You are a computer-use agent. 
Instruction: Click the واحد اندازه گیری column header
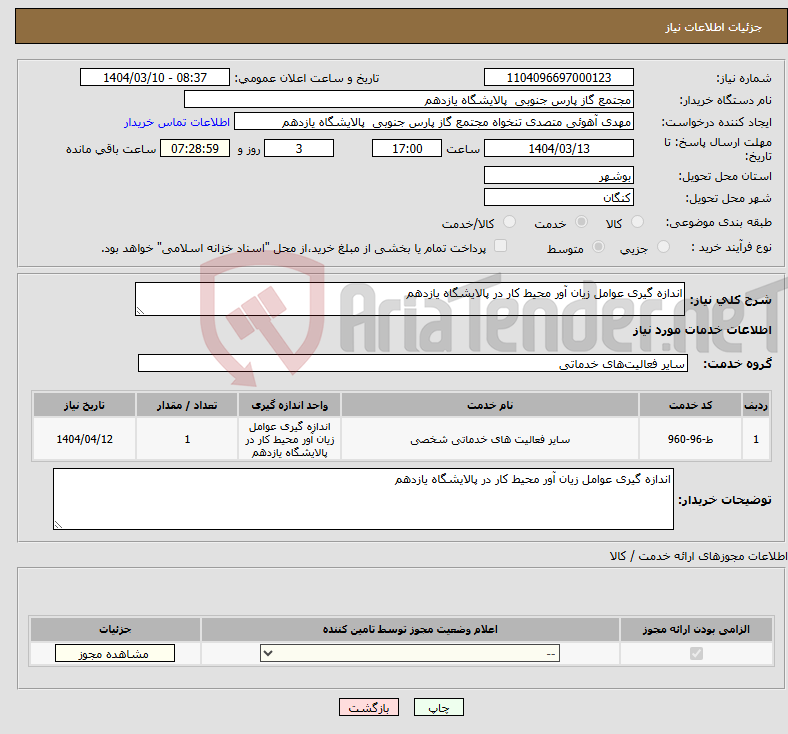coord(289,405)
